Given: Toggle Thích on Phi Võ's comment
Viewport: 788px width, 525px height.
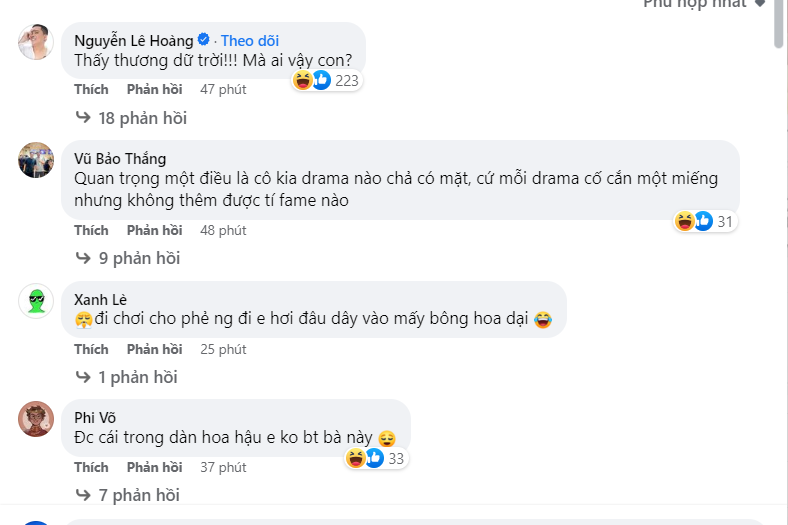Looking at the screenshot, I should [91, 467].
